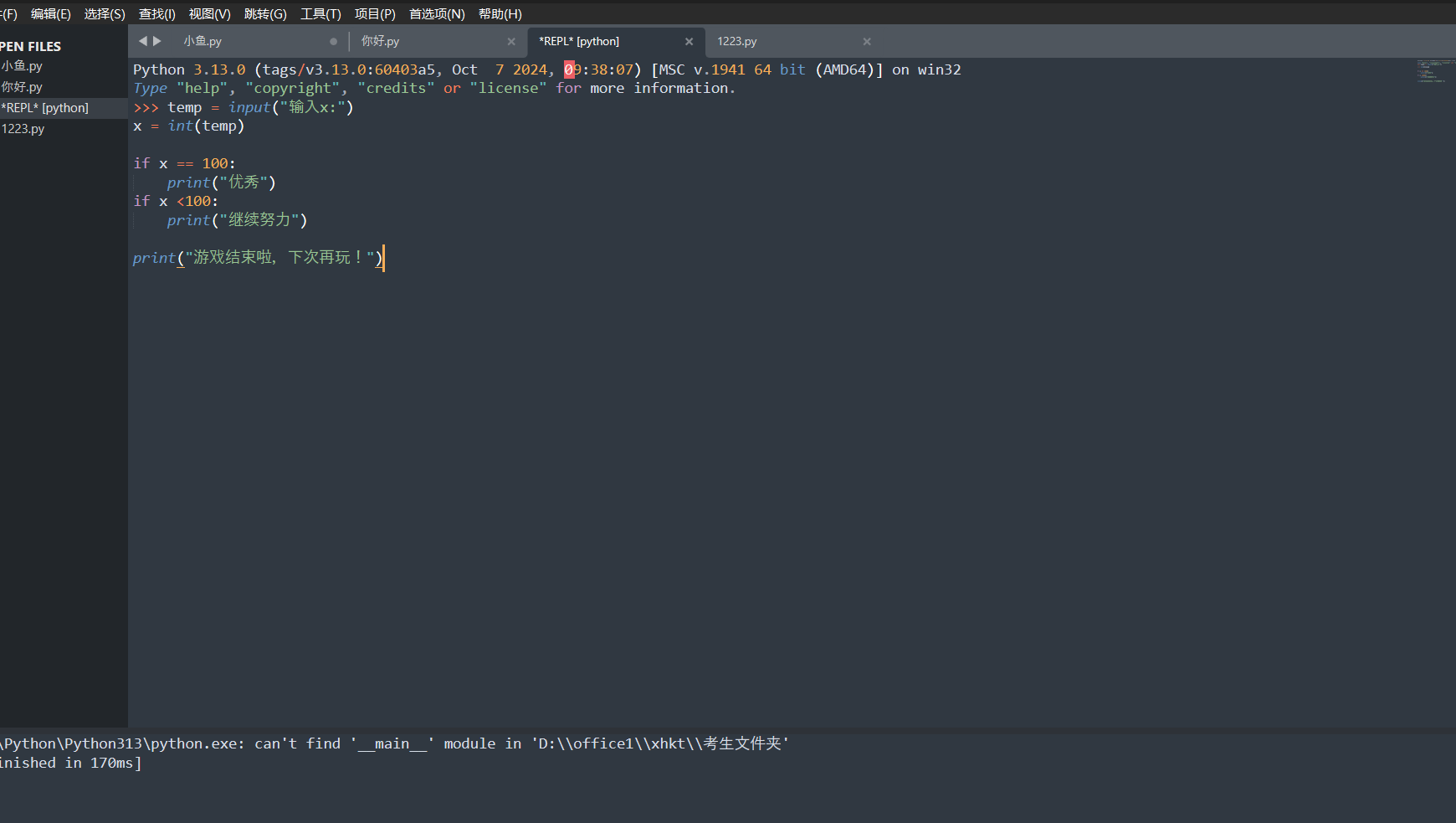
Task: Open the 跳转(G) menu
Action: click(265, 13)
